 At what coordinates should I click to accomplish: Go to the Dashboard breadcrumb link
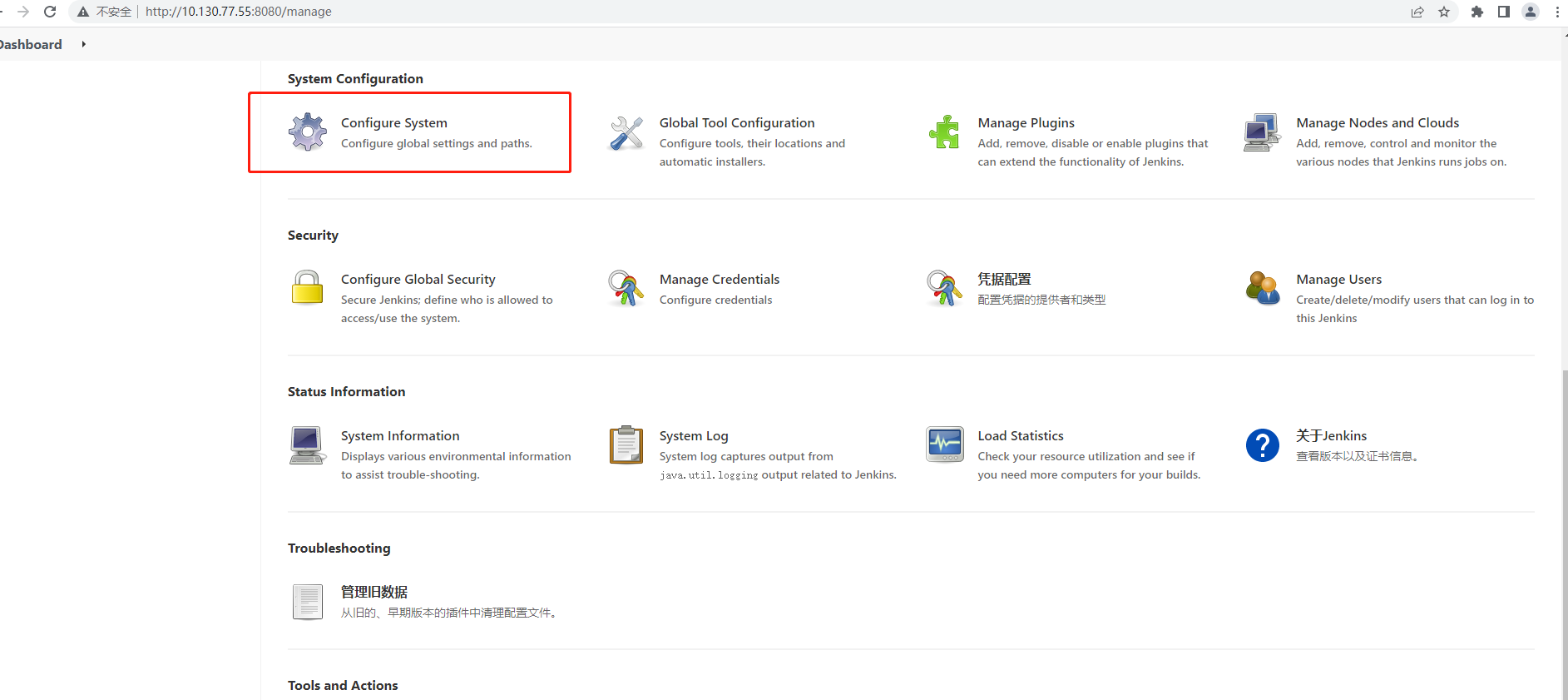(31, 44)
